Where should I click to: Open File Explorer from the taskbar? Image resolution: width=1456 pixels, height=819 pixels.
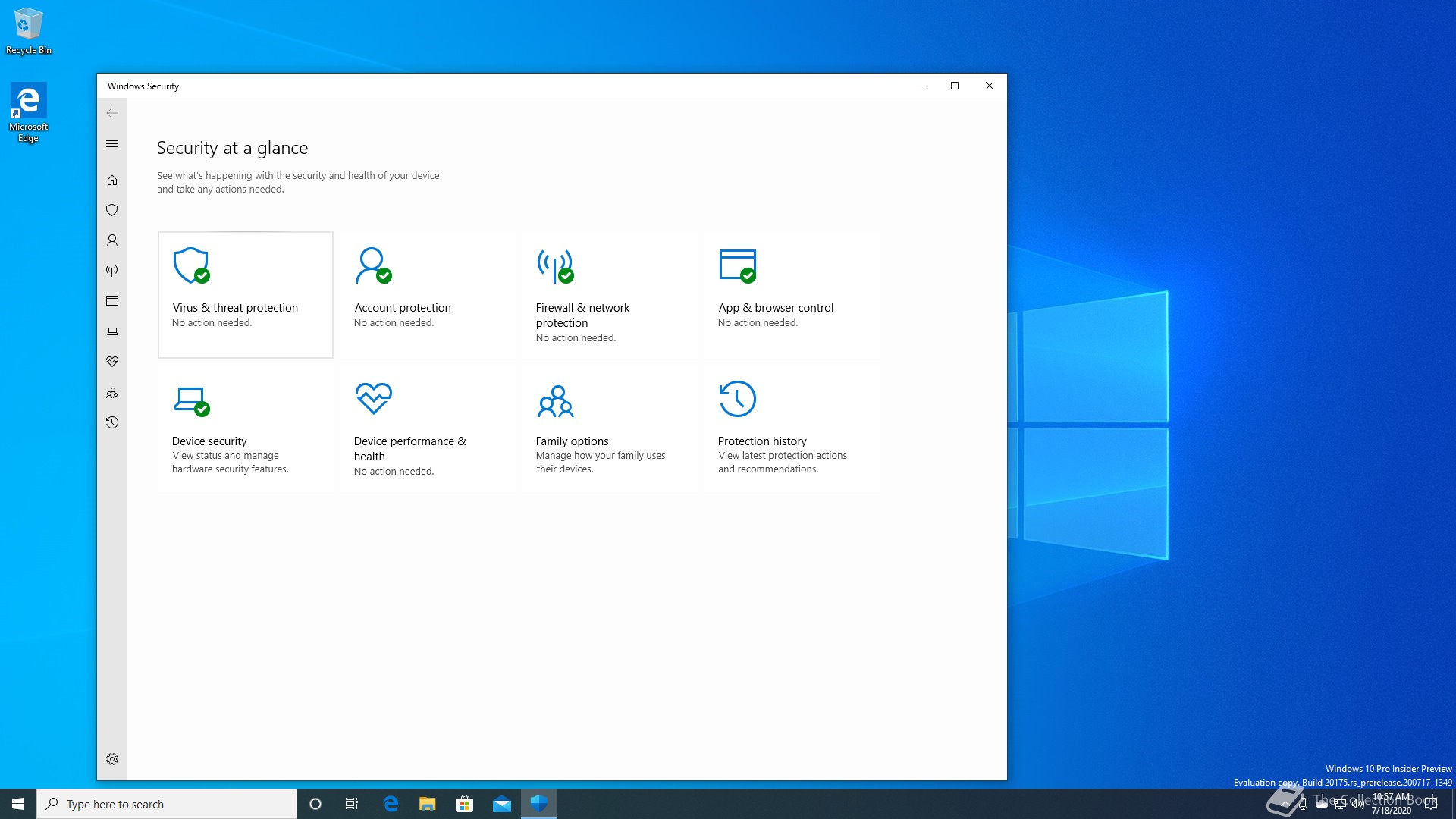tap(428, 804)
